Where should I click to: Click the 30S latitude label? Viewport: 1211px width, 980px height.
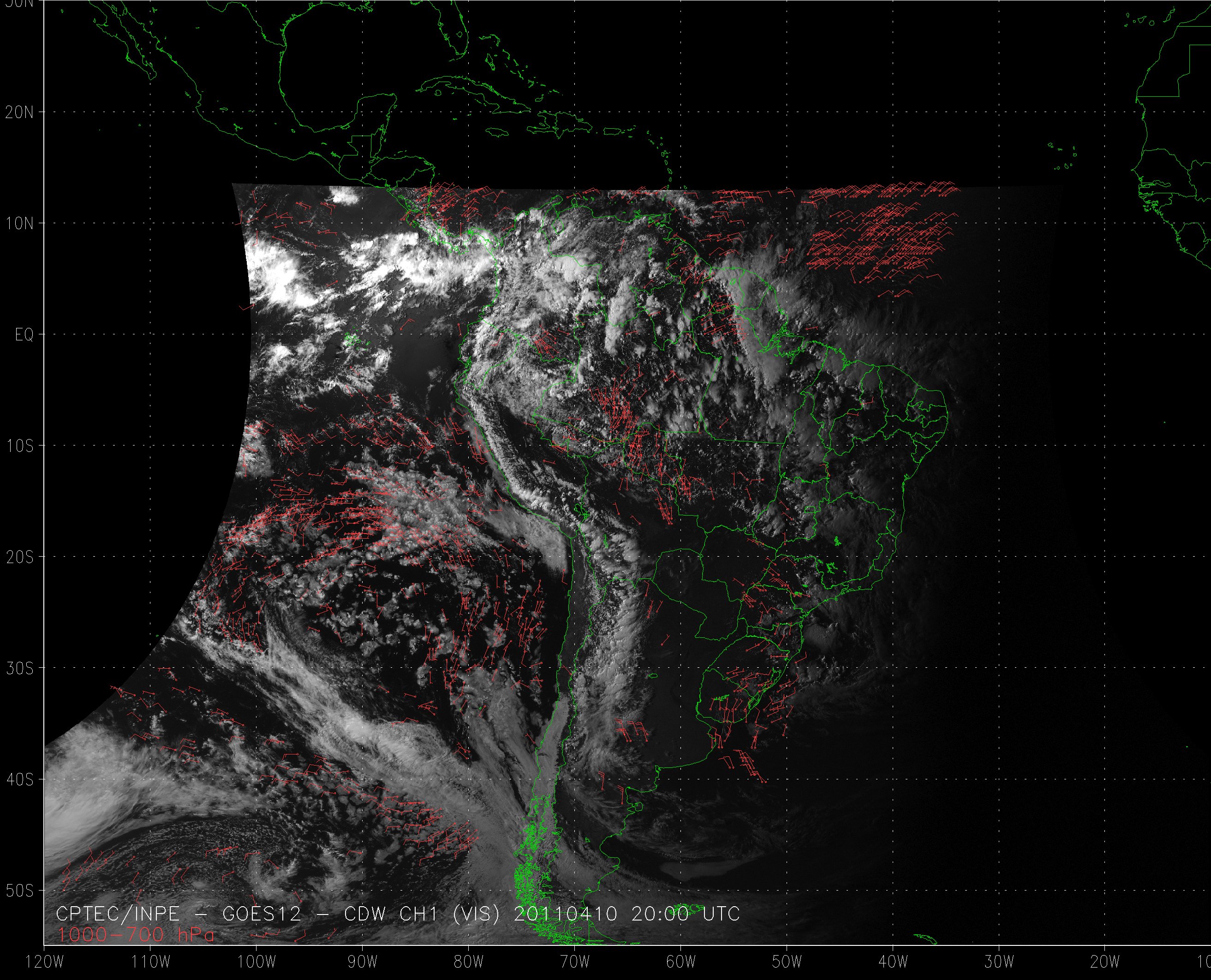click(x=20, y=668)
